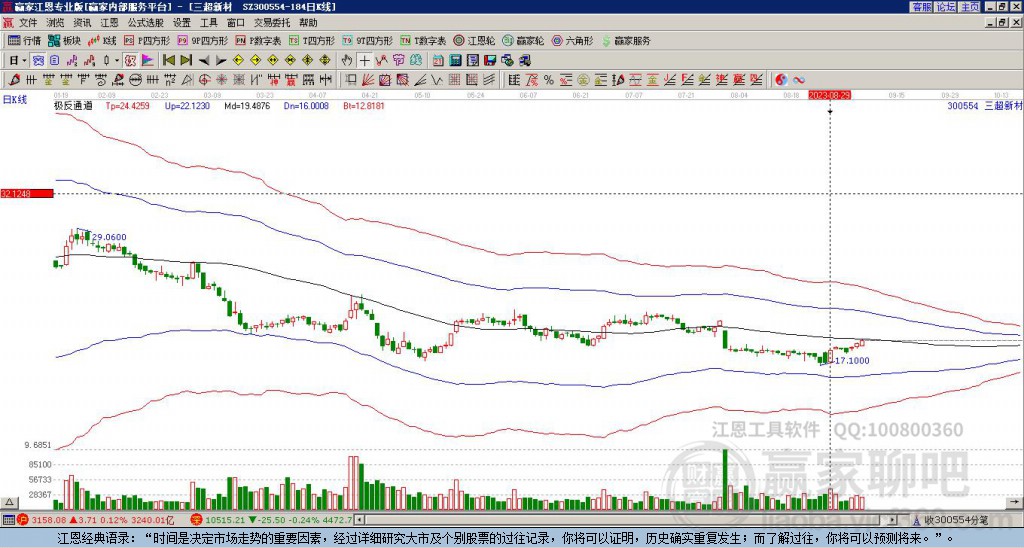Switch to the K线 chart view
The height and width of the screenshot is (548, 1024).
click(x=103, y=40)
